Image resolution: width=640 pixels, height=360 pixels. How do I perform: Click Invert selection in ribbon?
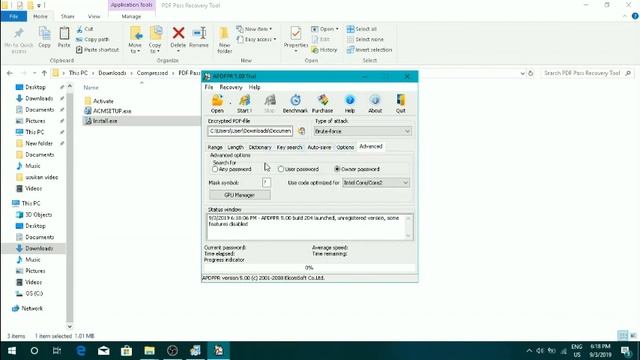click(x=369, y=50)
